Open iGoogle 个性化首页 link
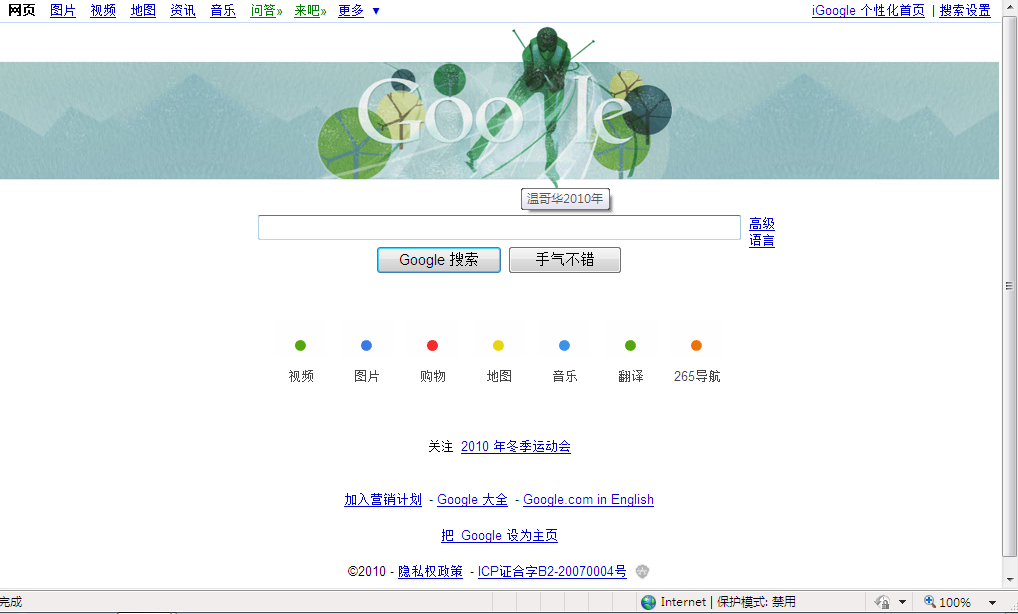 click(x=868, y=10)
